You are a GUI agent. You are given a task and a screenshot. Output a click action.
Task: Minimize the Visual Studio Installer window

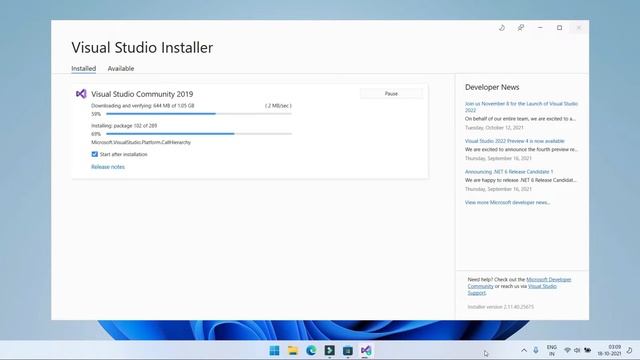point(540,28)
